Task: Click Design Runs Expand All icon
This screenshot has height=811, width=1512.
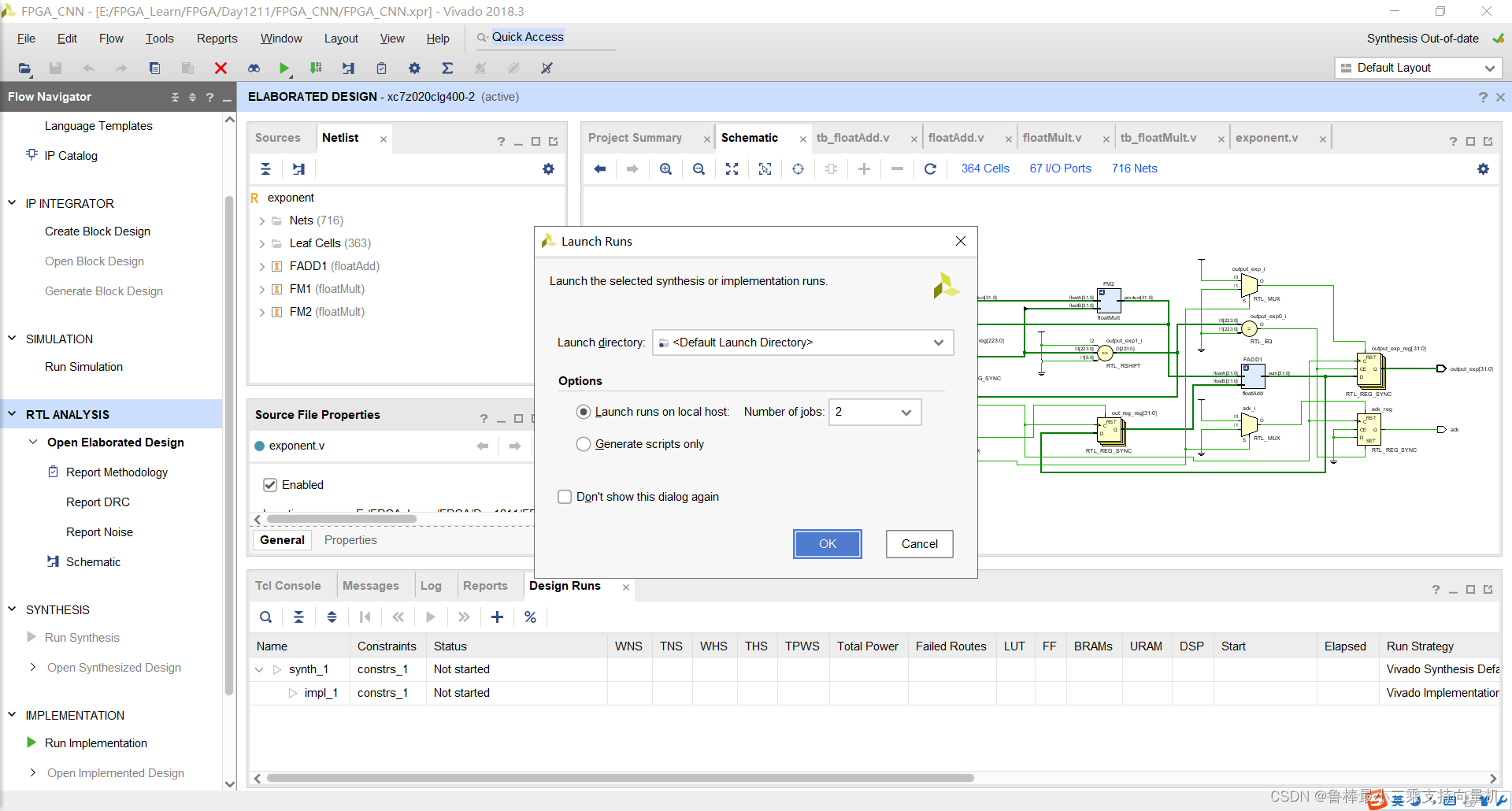Action: pos(332,617)
